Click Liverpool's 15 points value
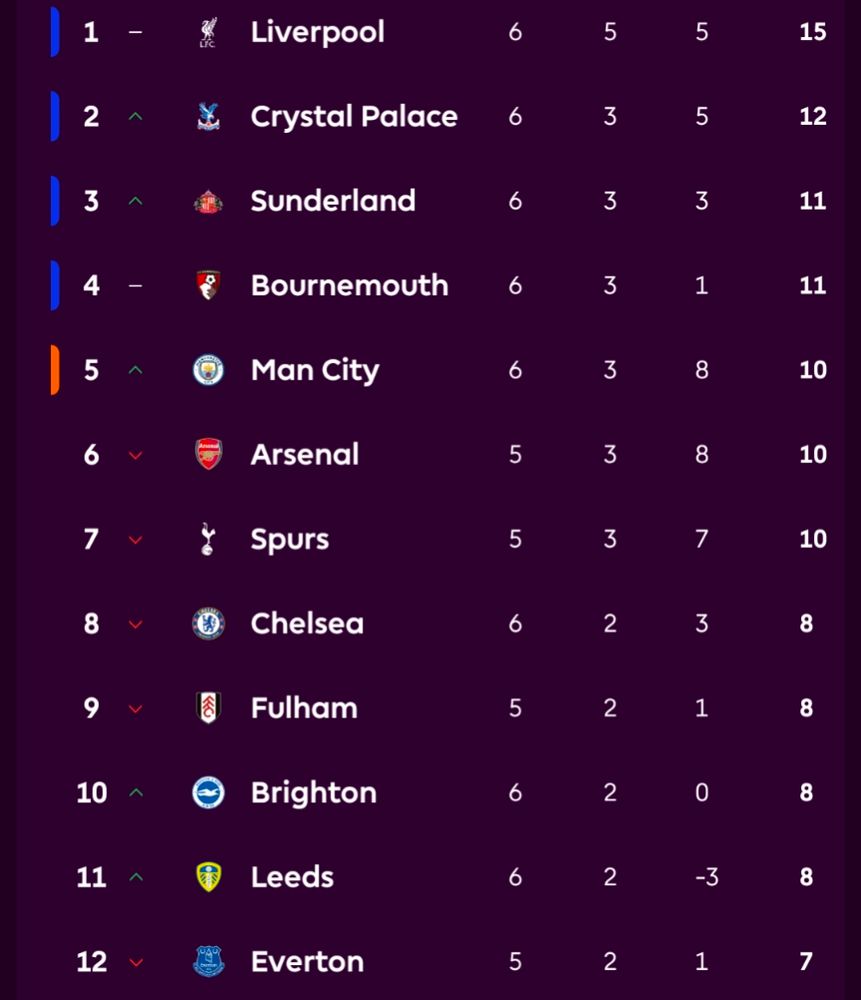The image size is (861, 1000). [x=812, y=32]
